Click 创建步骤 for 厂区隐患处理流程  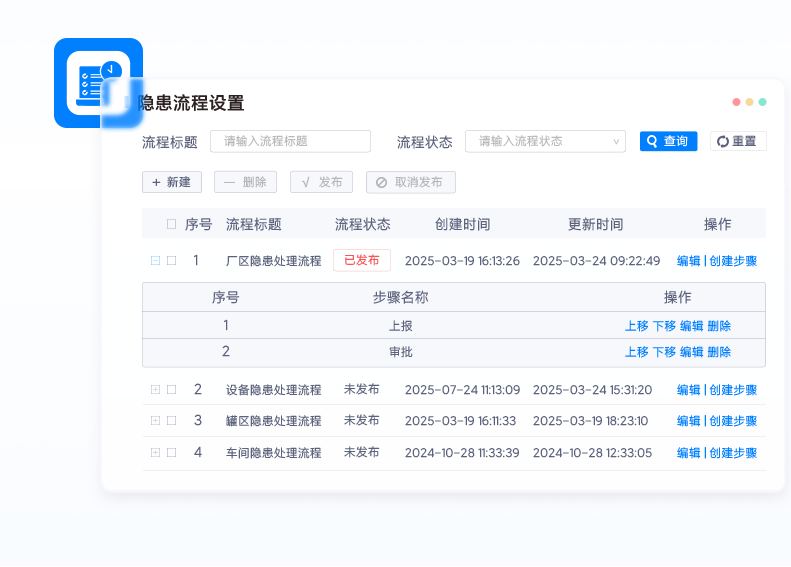(733, 261)
